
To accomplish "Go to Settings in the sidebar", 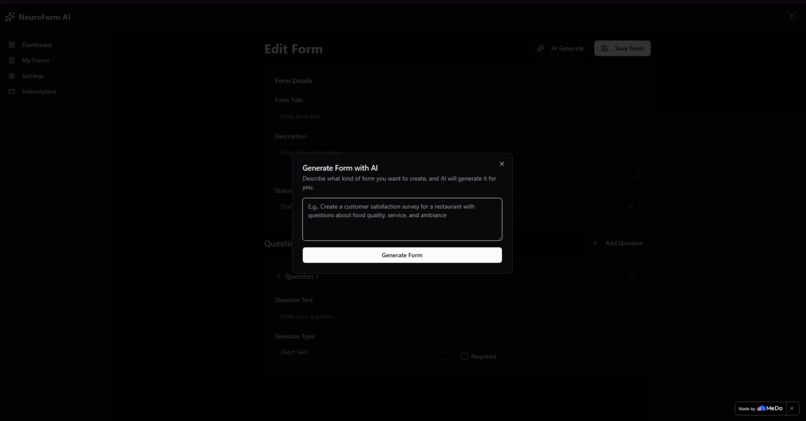I will point(31,76).
